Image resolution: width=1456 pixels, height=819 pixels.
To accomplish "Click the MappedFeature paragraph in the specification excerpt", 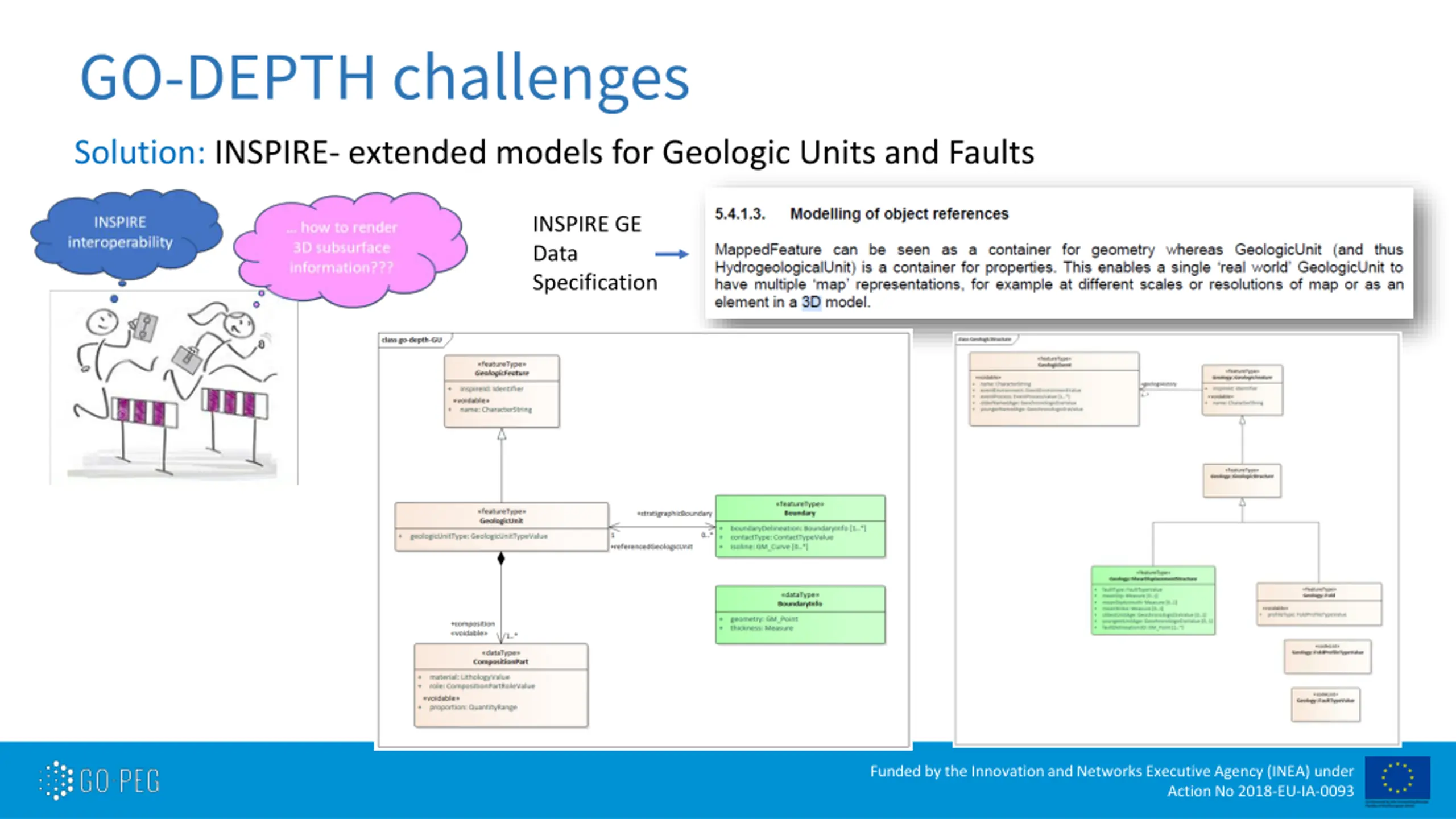I will 1059,275.
